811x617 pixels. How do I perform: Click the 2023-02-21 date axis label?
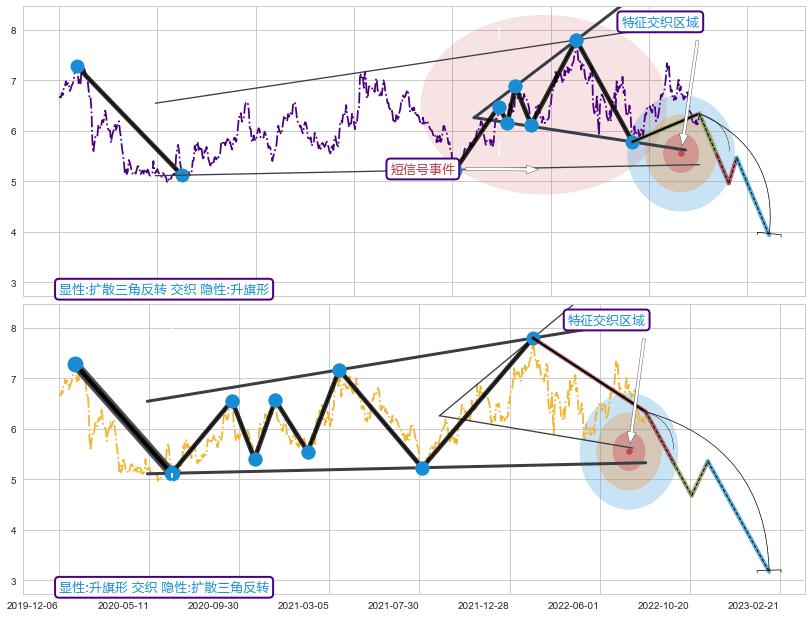[753, 605]
